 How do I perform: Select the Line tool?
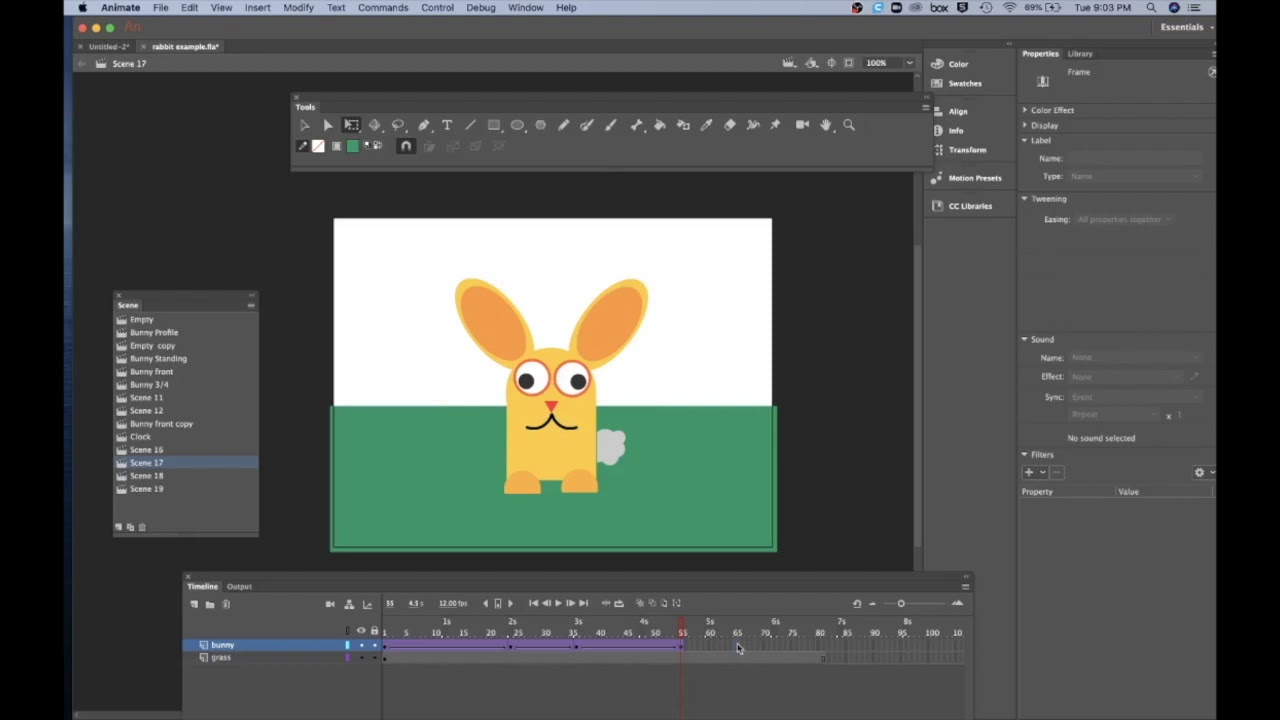click(x=470, y=125)
